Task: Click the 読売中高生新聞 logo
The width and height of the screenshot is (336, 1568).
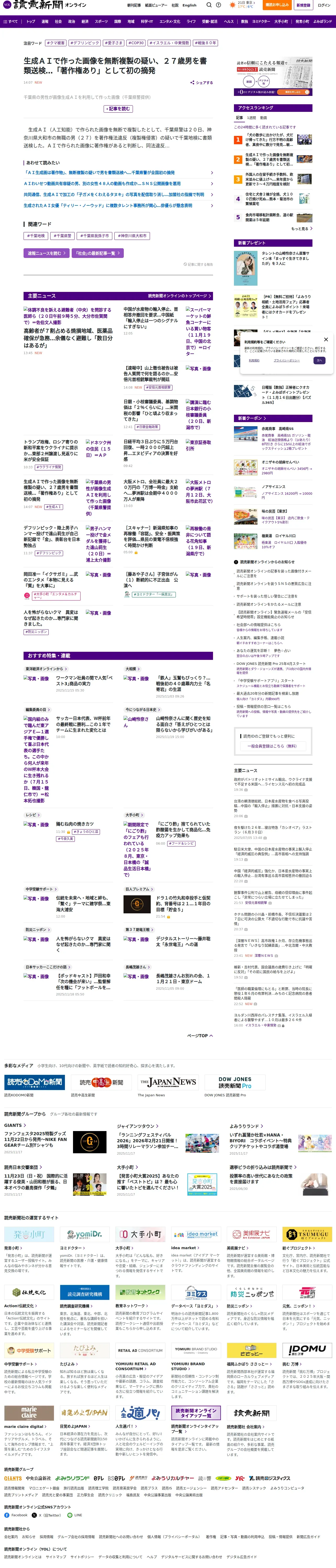Action: click(x=101, y=1082)
